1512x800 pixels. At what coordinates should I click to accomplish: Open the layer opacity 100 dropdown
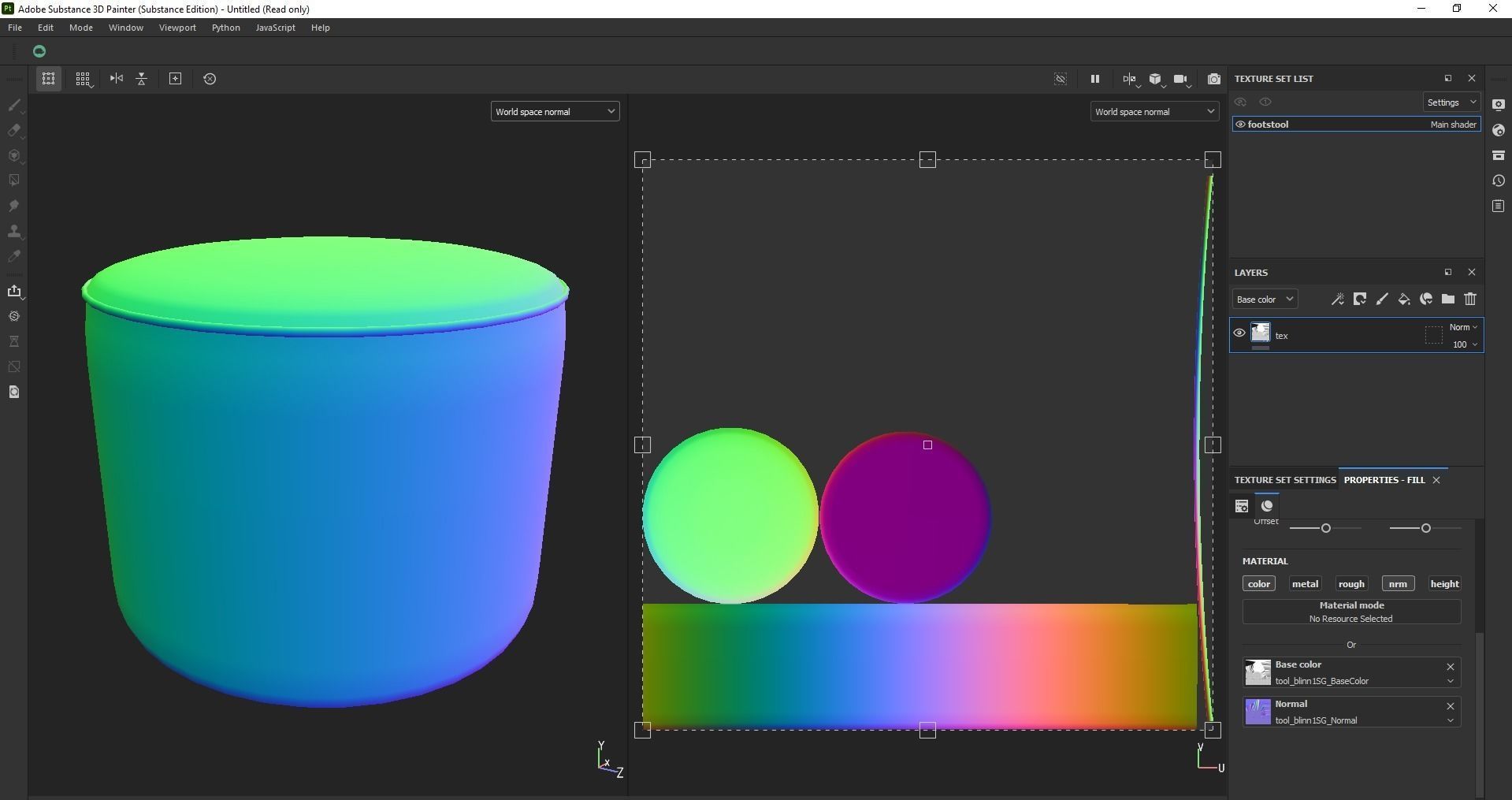[x=1465, y=344]
